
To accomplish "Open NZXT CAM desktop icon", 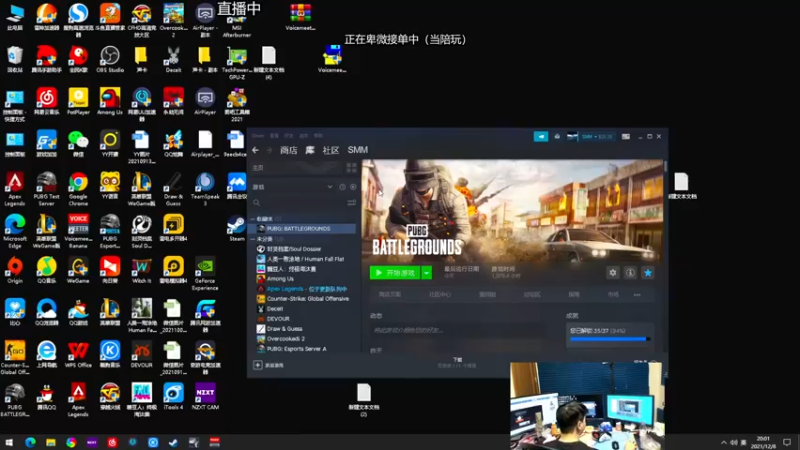I will pyautogui.click(x=205, y=397).
